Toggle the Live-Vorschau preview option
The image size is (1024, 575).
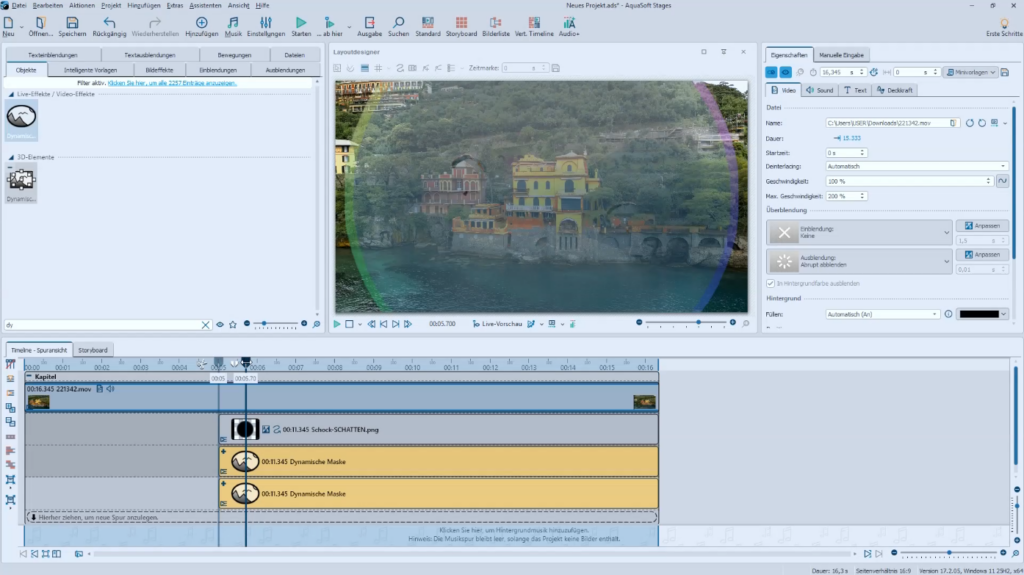[497, 323]
